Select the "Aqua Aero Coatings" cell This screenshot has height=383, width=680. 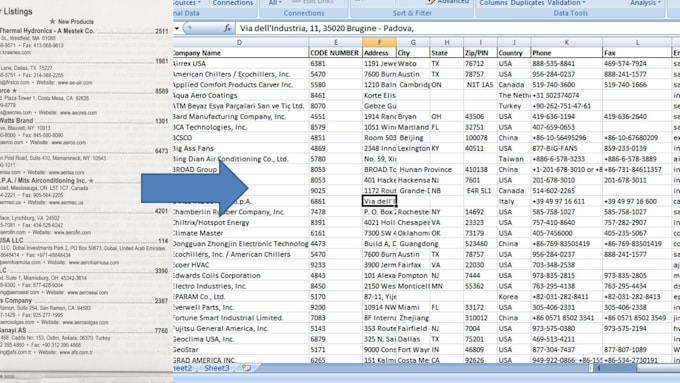click(x=241, y=95)
